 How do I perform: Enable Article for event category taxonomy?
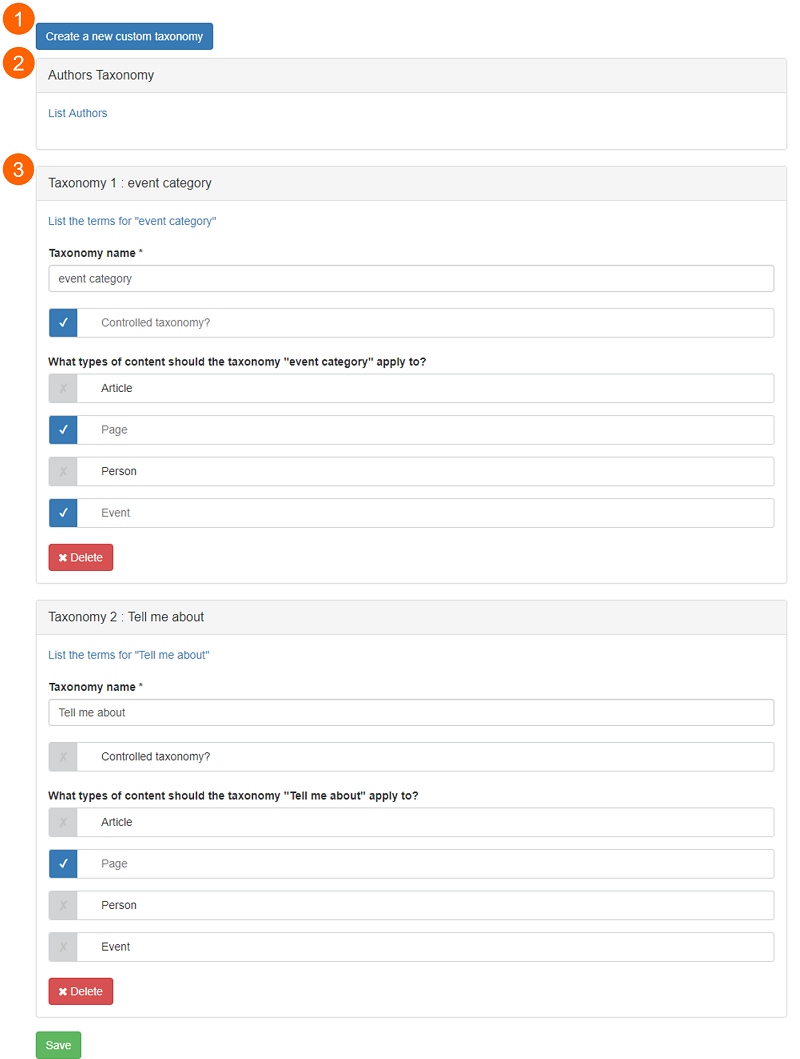click(x=63, y=388)
